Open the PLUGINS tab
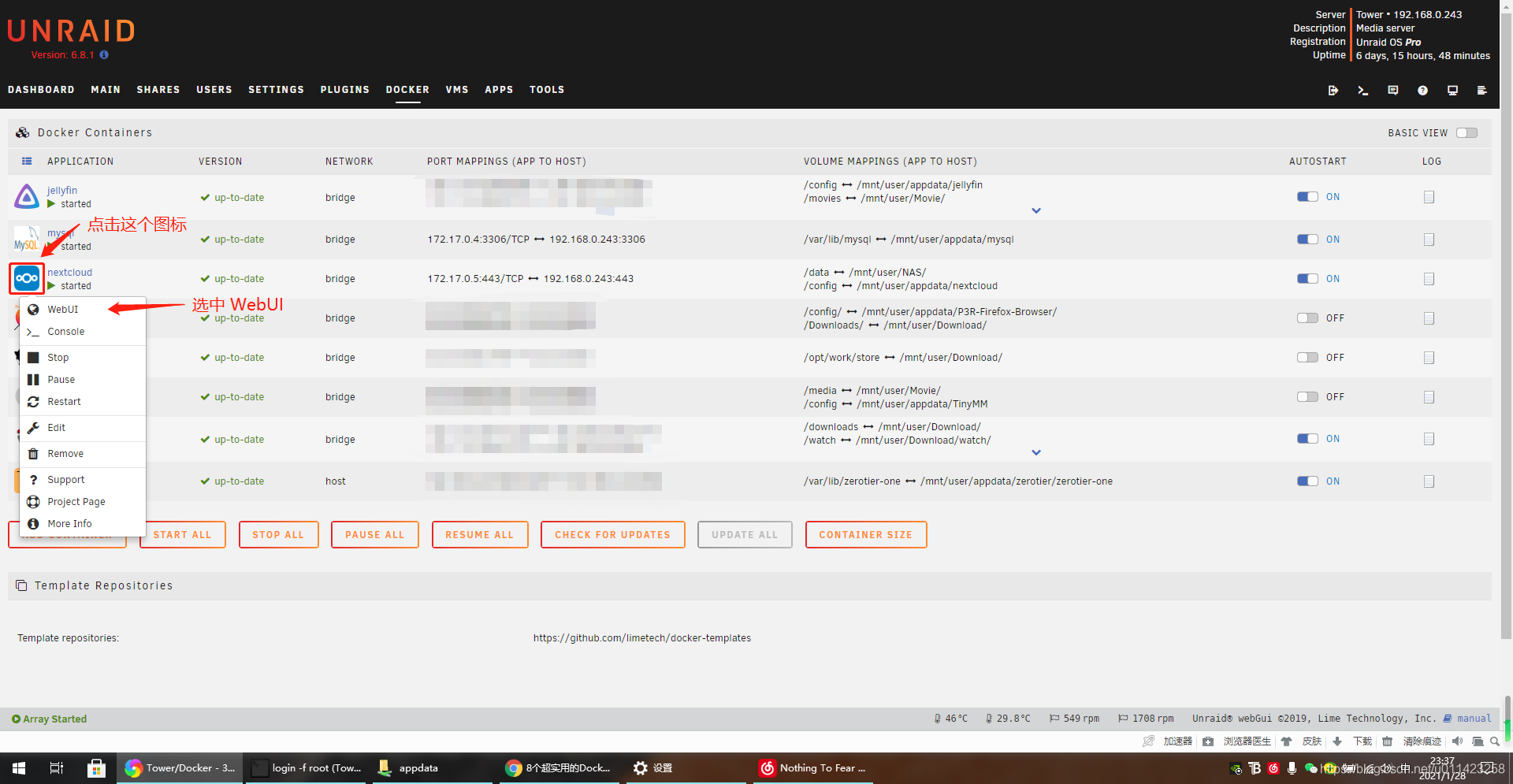This screenshot has height=784, width=1513. (345, 90)
